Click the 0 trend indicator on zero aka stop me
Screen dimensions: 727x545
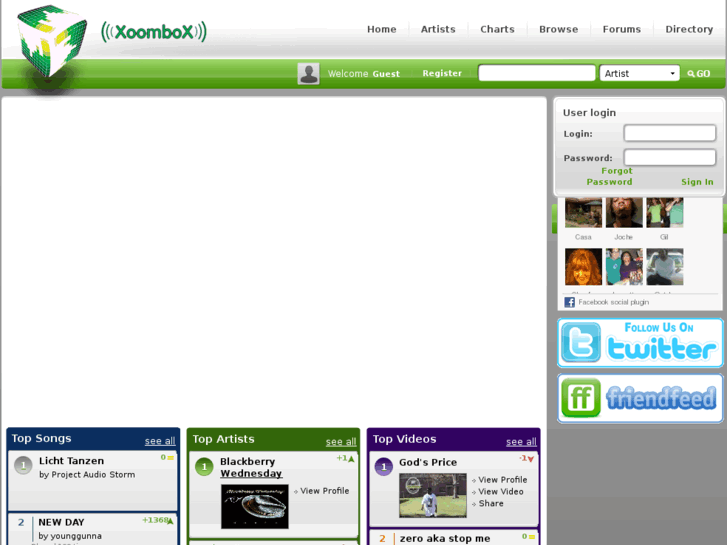click(529, 537)
